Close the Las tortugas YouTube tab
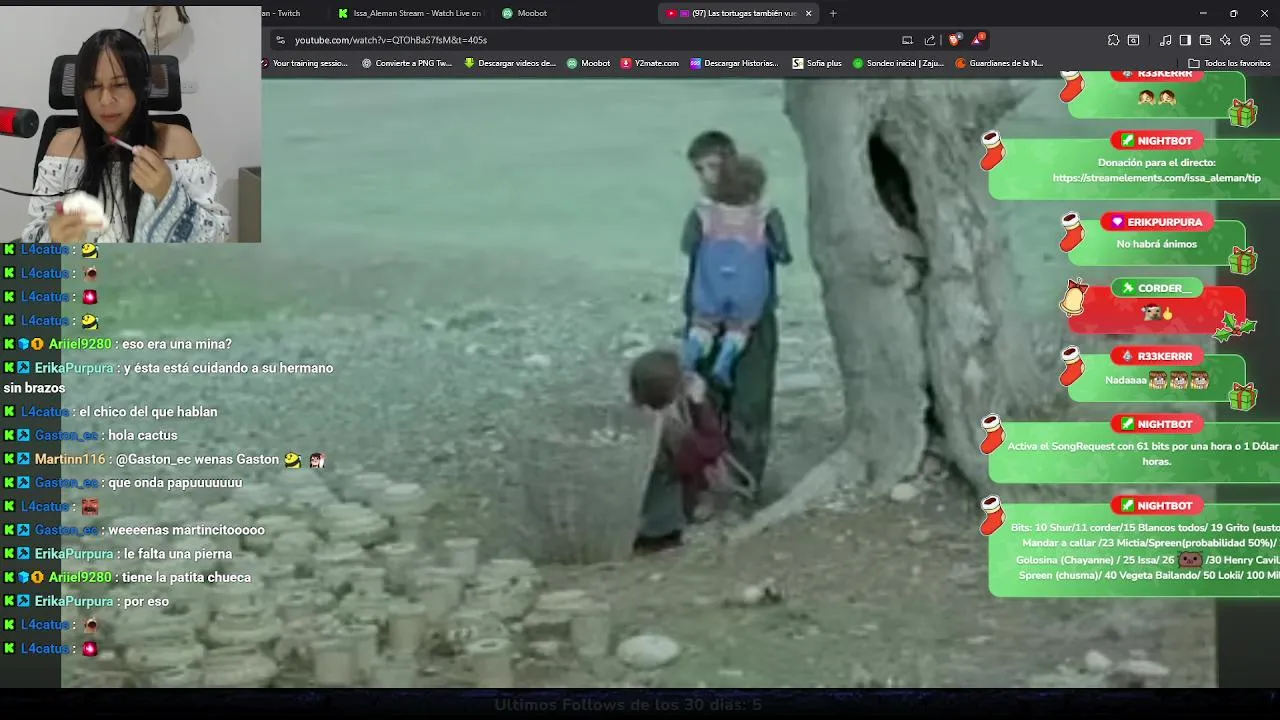This screenshot has height=720, width=1280. point(808,13)
